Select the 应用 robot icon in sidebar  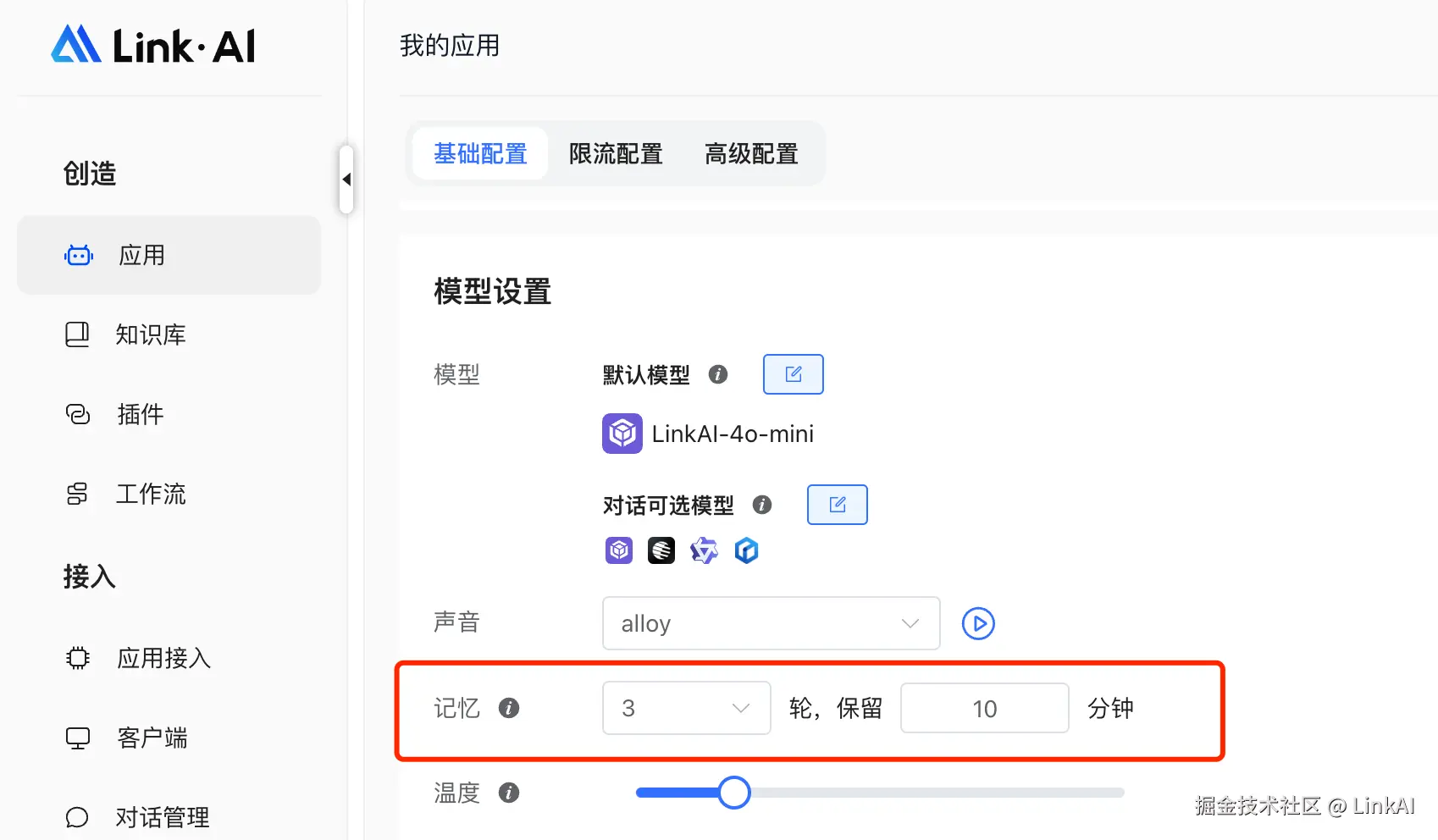click(x=78, y=255)
